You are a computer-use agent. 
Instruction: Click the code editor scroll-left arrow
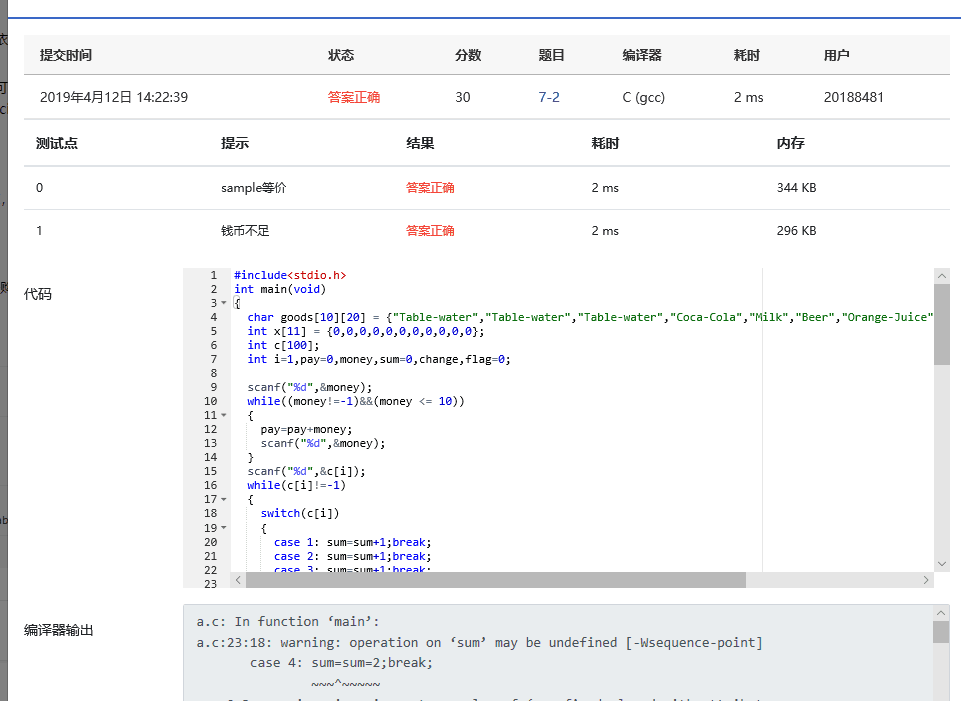pyautogui.click(x=238, y=580)
